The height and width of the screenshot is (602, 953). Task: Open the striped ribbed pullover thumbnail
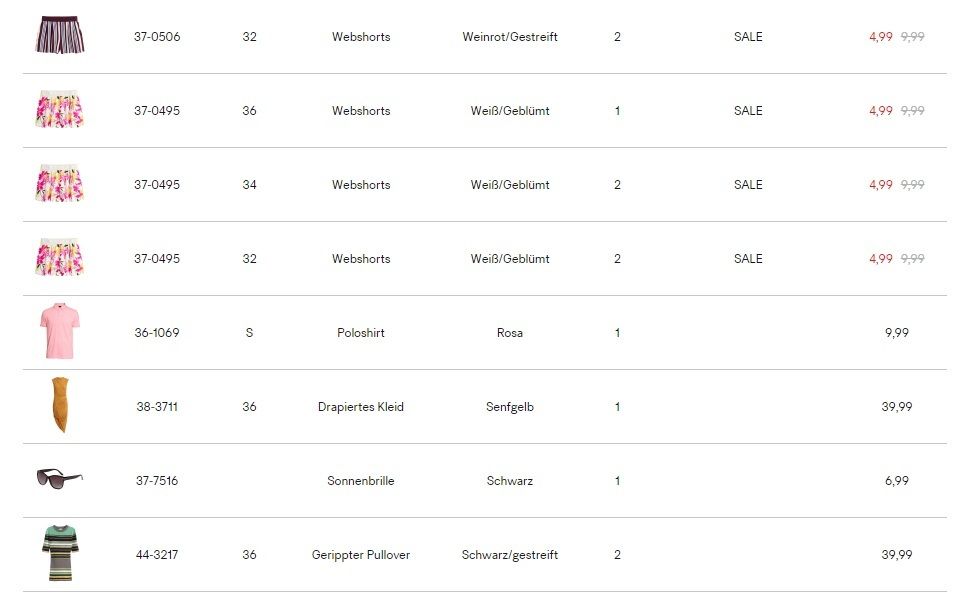[x=60, y=553]
